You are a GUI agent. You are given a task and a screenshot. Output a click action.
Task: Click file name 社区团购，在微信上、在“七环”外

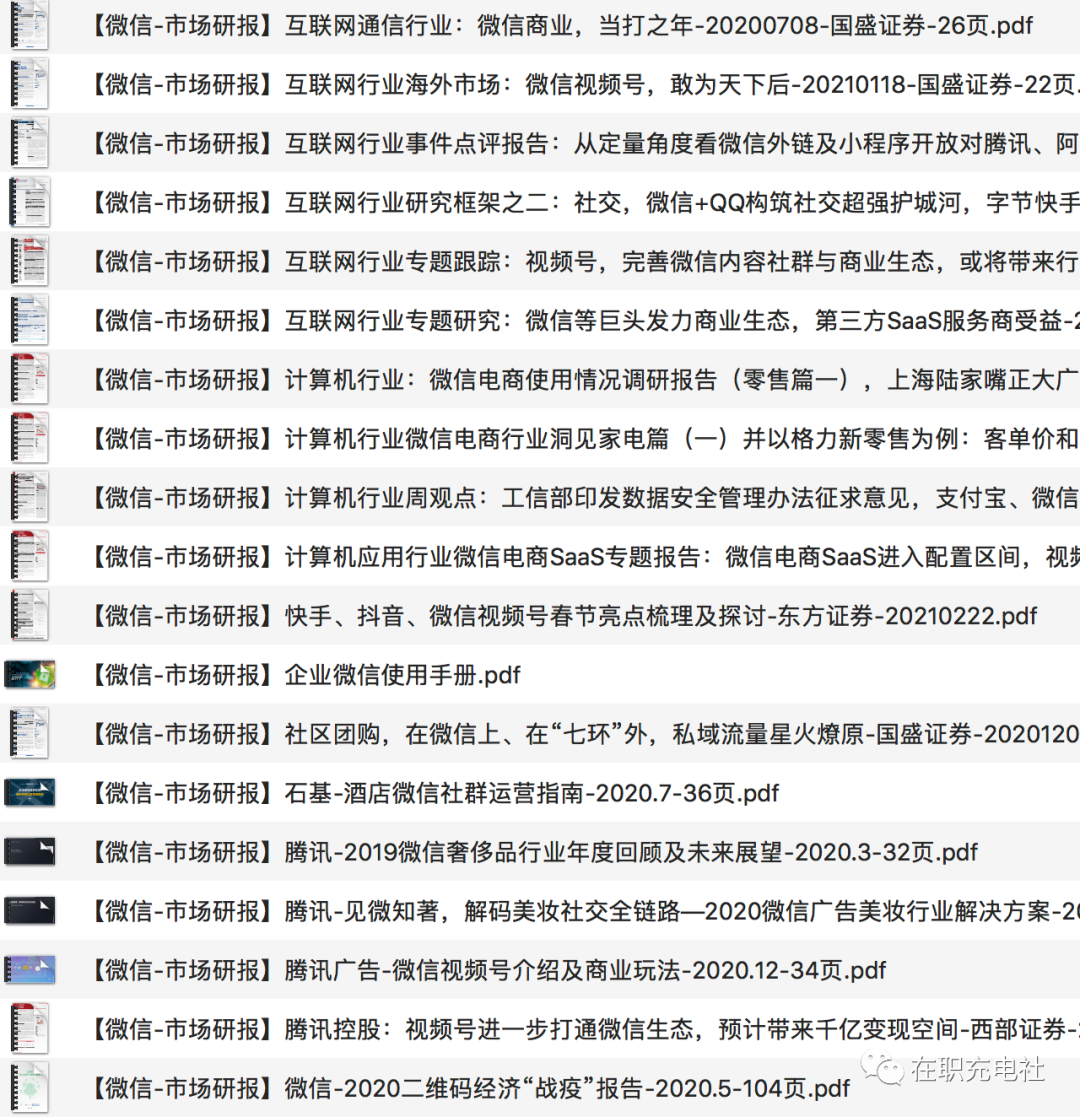tap(586, 734)
